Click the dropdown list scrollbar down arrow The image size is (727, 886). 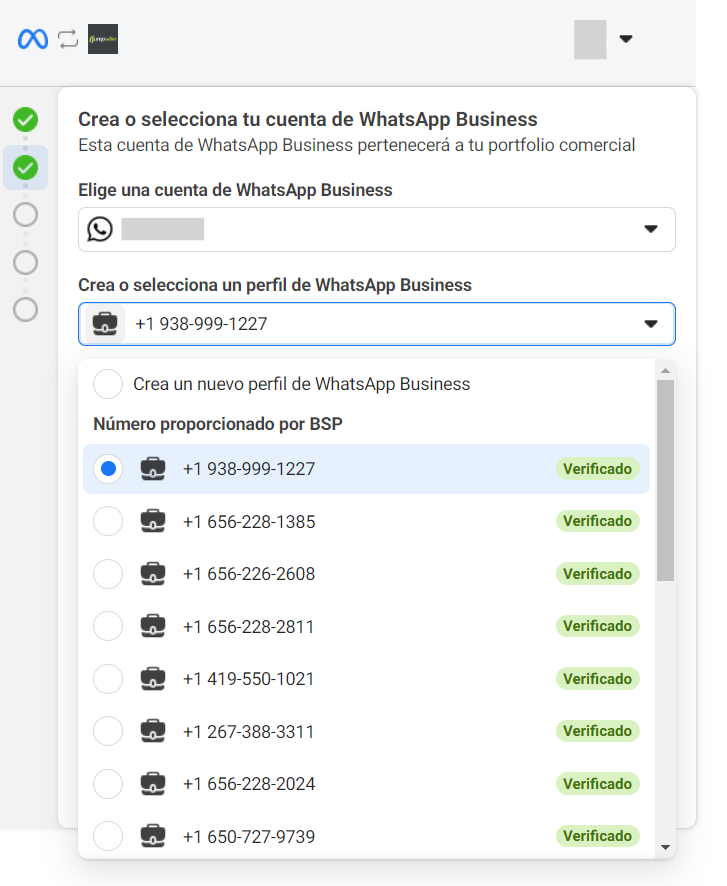(666, 847)
